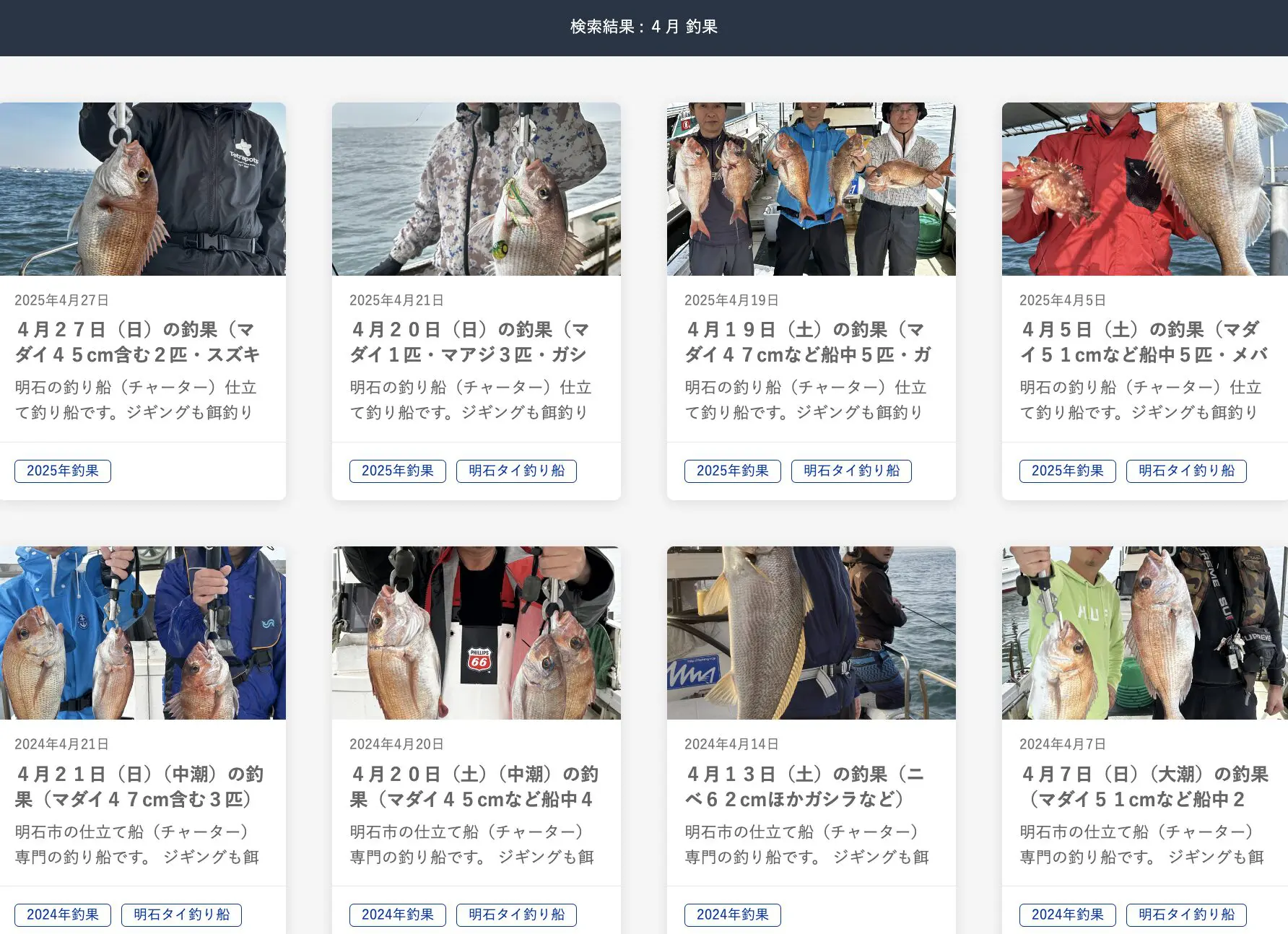Click the April 14, 2024 card photo
Viewport: 1288px width, 934px height.
(x=811, y=633)
